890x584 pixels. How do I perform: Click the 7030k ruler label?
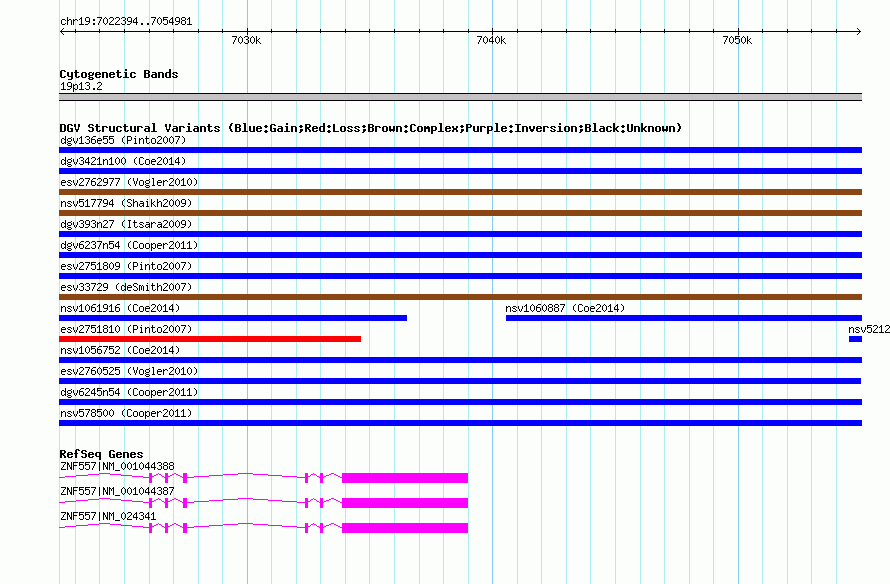(246, 40)
